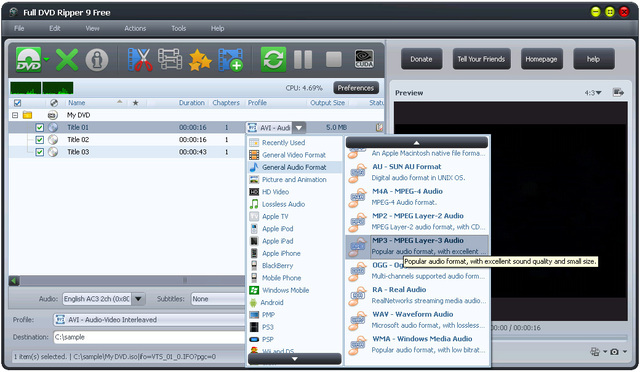Viewport: 640px width, 372px height.
Task: Stop the ripping process
Action: pyautogui.click(x=334, y=60)
